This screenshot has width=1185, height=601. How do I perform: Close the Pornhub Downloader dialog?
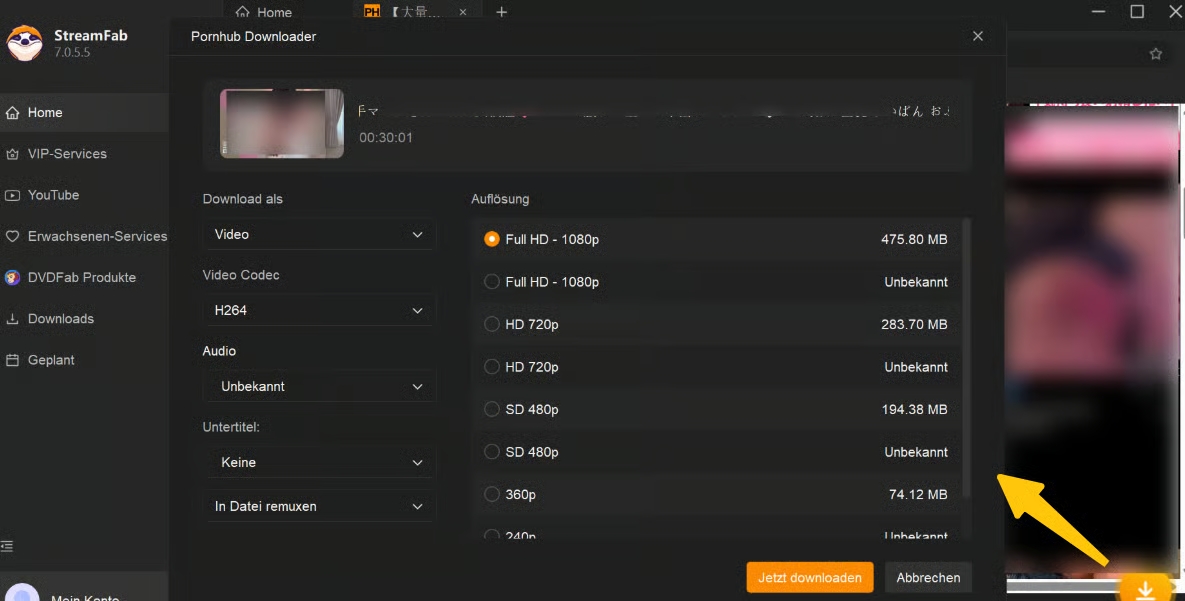pos(978,36)
